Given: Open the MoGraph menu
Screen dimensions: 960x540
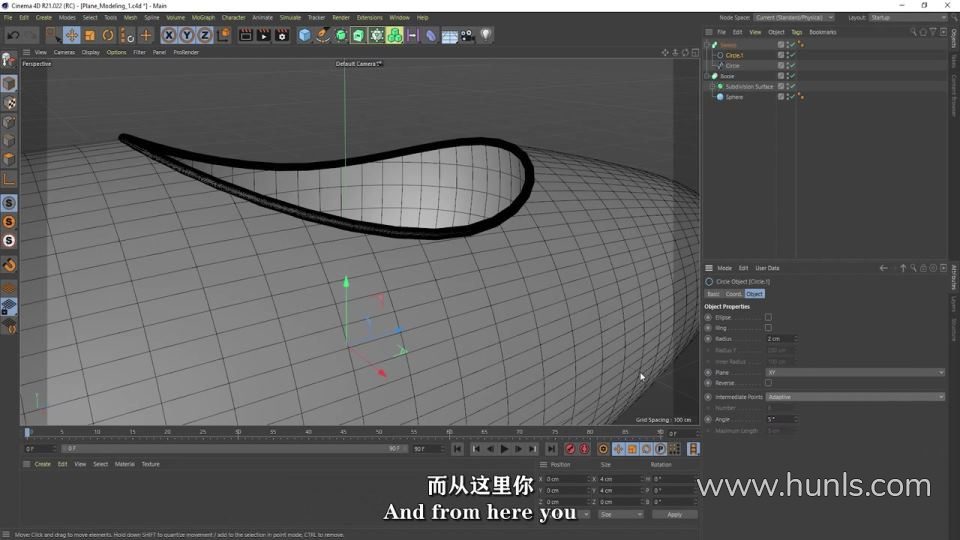Looking at the screenshot, I should pos(203,17).
